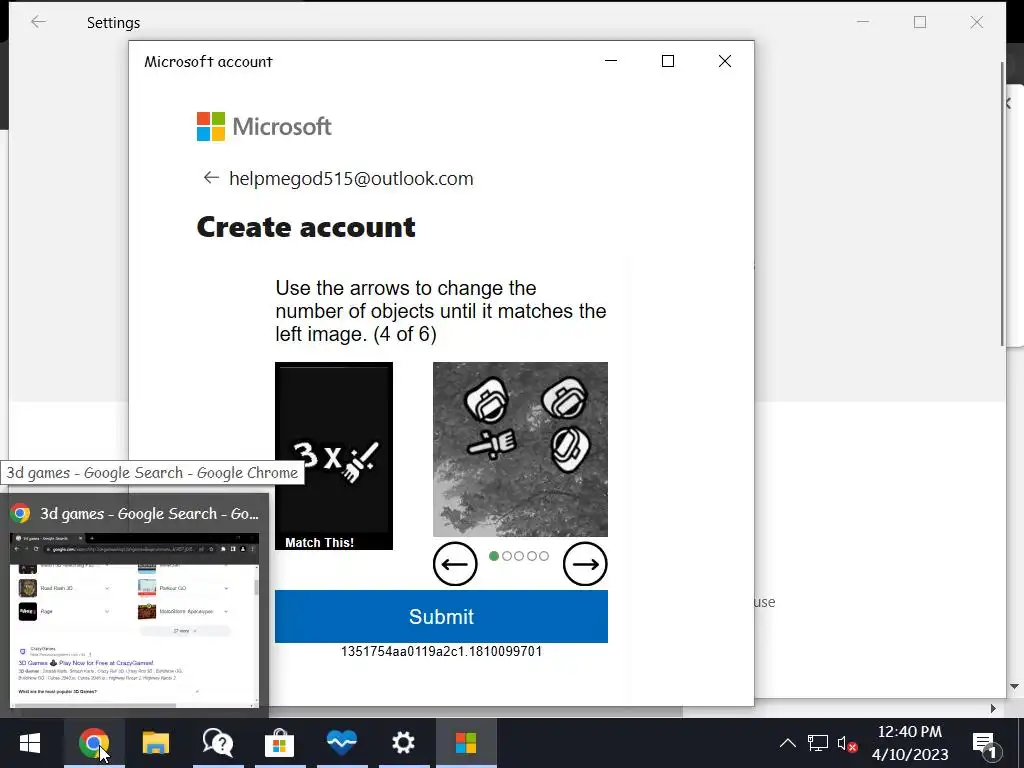The width and height of the screenshot is (1024, 768).
Task: Open the Windows Start menu
Action: (x=29, y=743)
